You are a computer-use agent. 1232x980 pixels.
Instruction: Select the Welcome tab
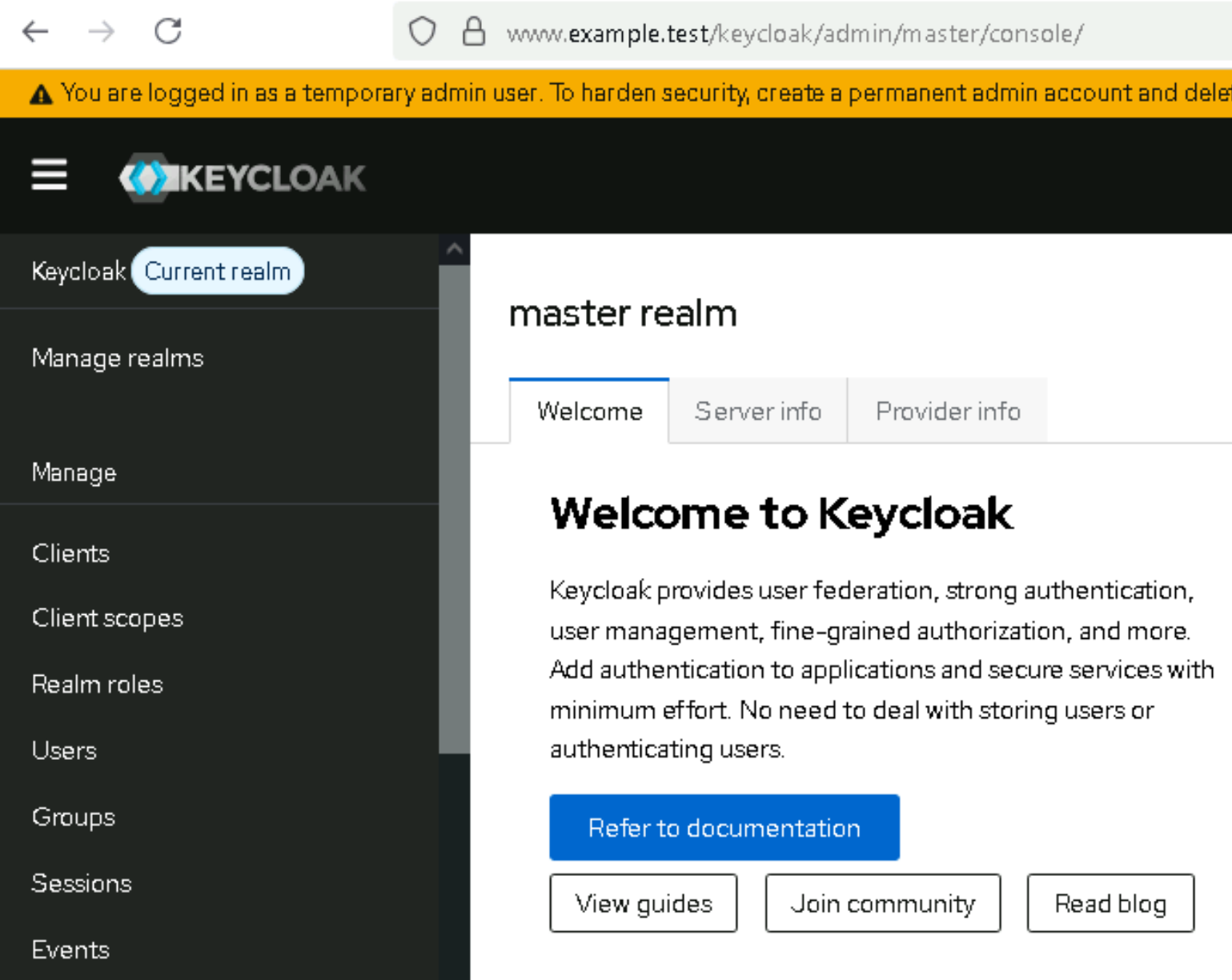(589, 411)
